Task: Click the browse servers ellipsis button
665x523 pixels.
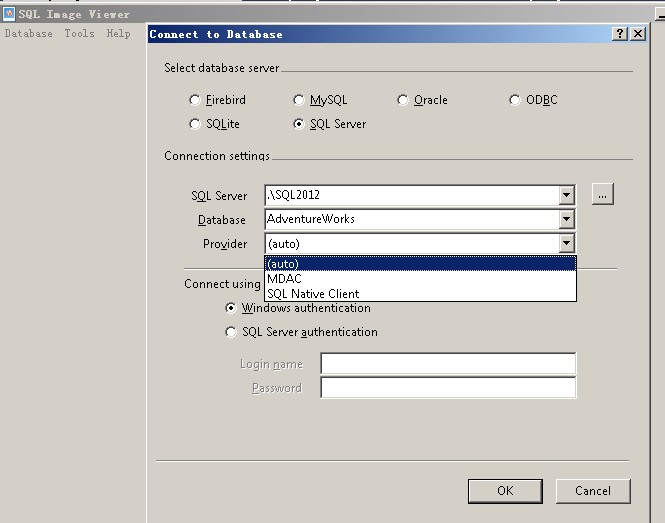Action: tap(602, 194)
